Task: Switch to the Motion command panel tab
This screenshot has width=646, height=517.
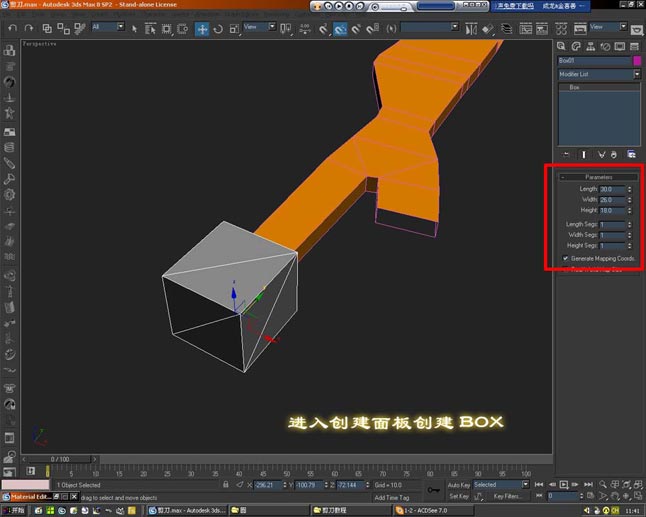Action: (605, 46)
